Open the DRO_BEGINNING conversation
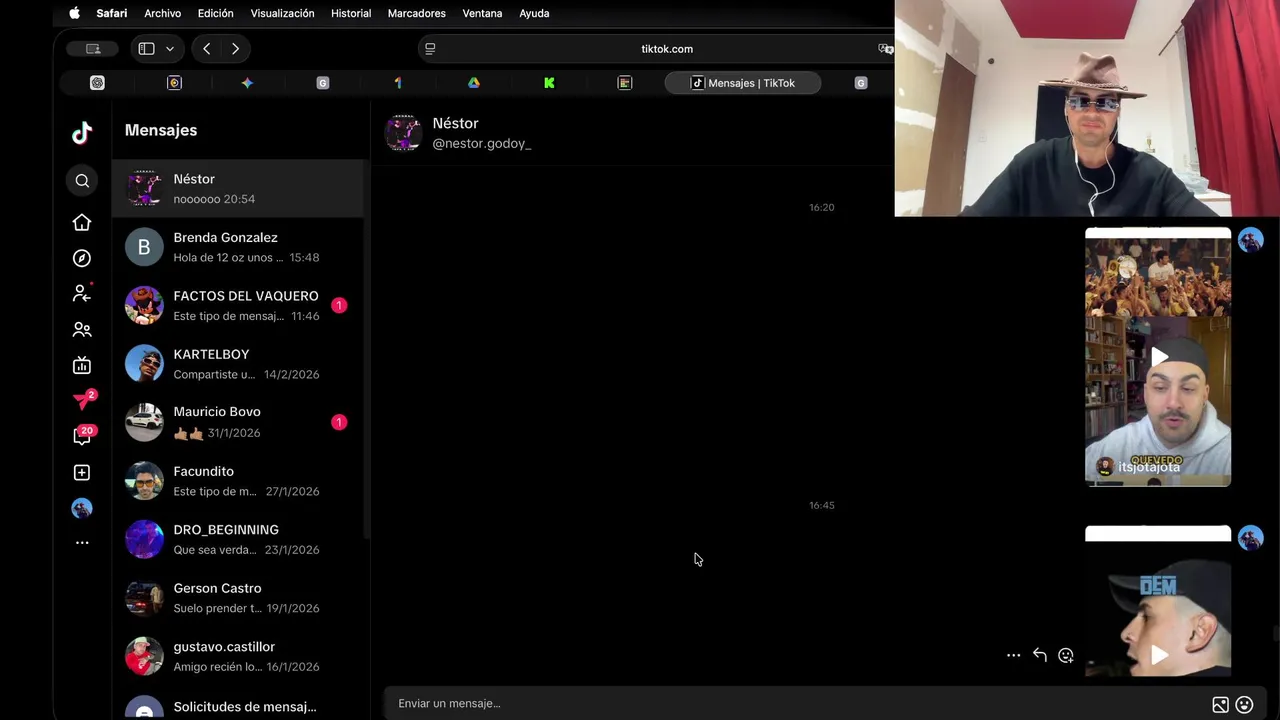Image resolution: width=1280 pixels, height=720 pixels. coord(238,539)
